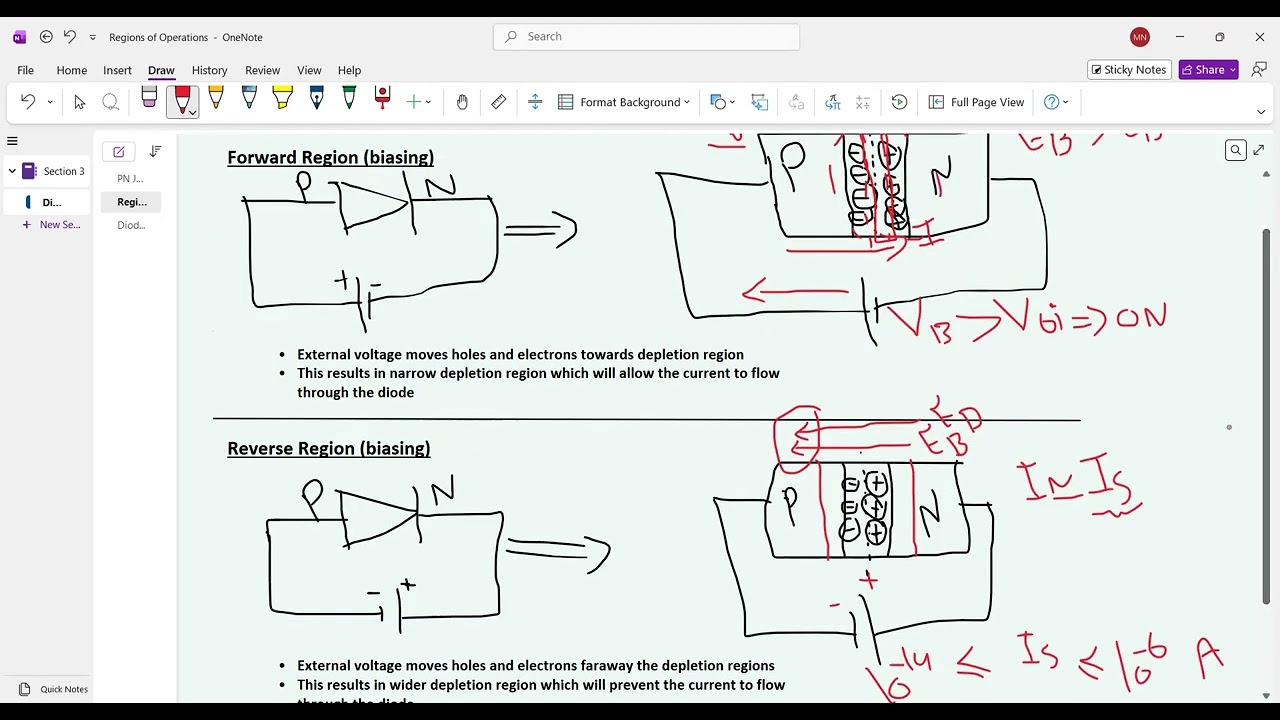Open the 'PN J...' page
The image size is (1280, 720).
point(131,178)
